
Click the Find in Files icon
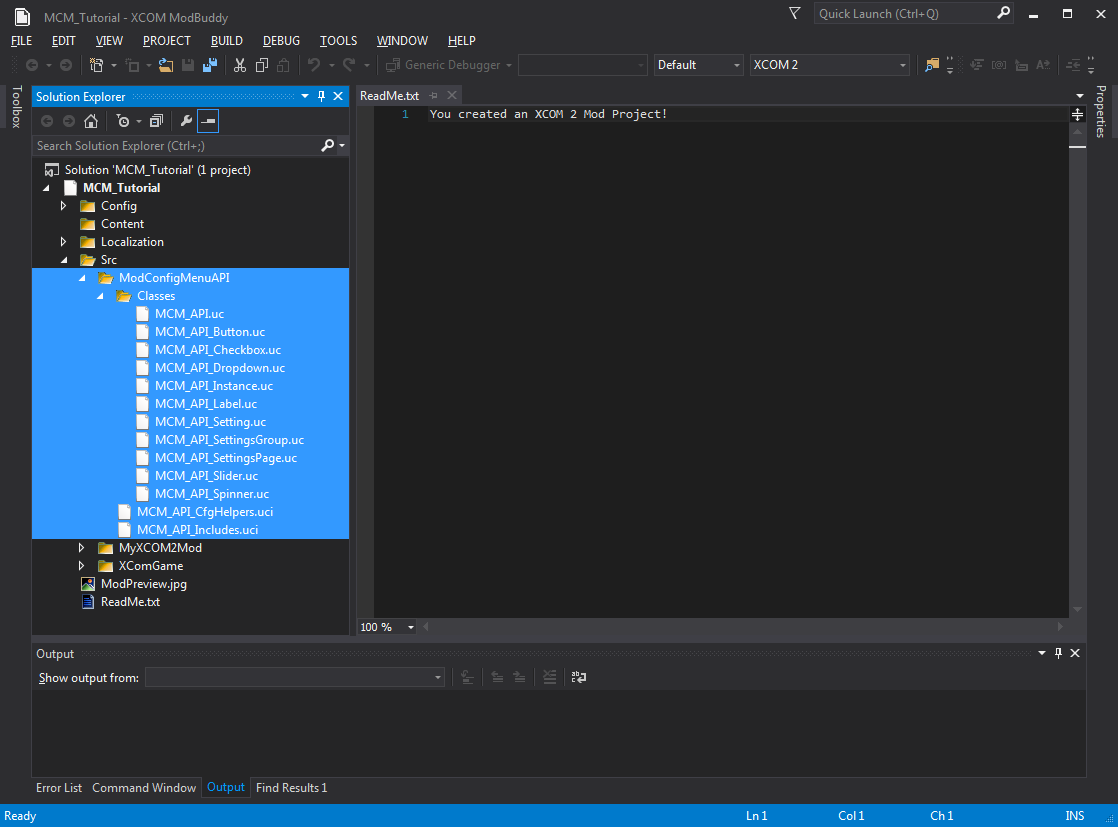pos(931,65)
